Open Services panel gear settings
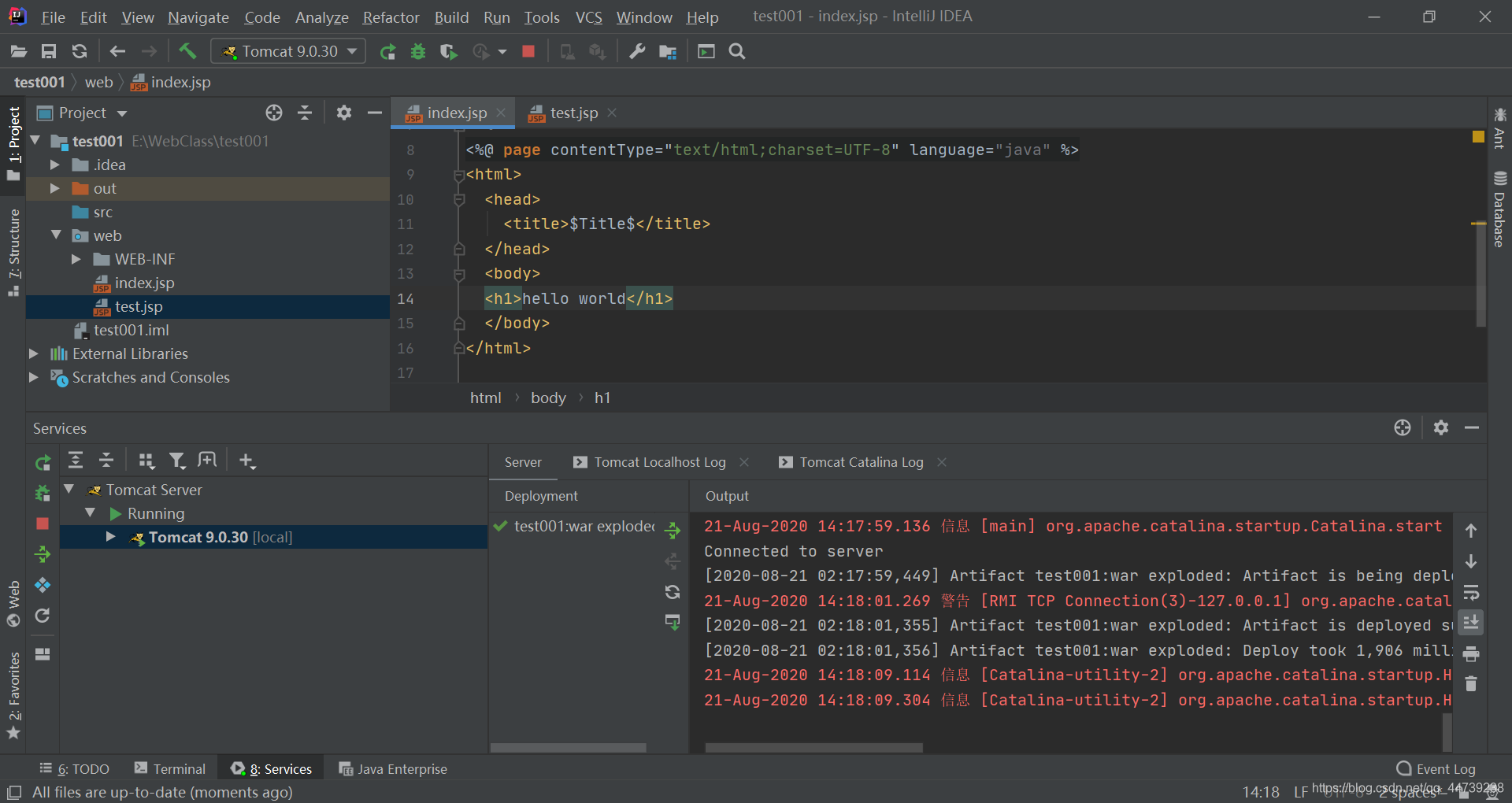 coord(1441,427)
